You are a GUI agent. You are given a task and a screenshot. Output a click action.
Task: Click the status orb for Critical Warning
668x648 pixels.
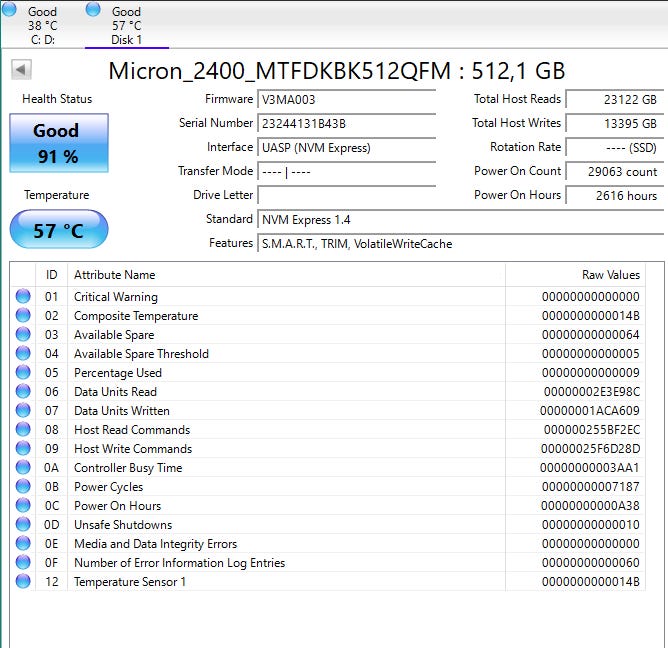(23, 297)
